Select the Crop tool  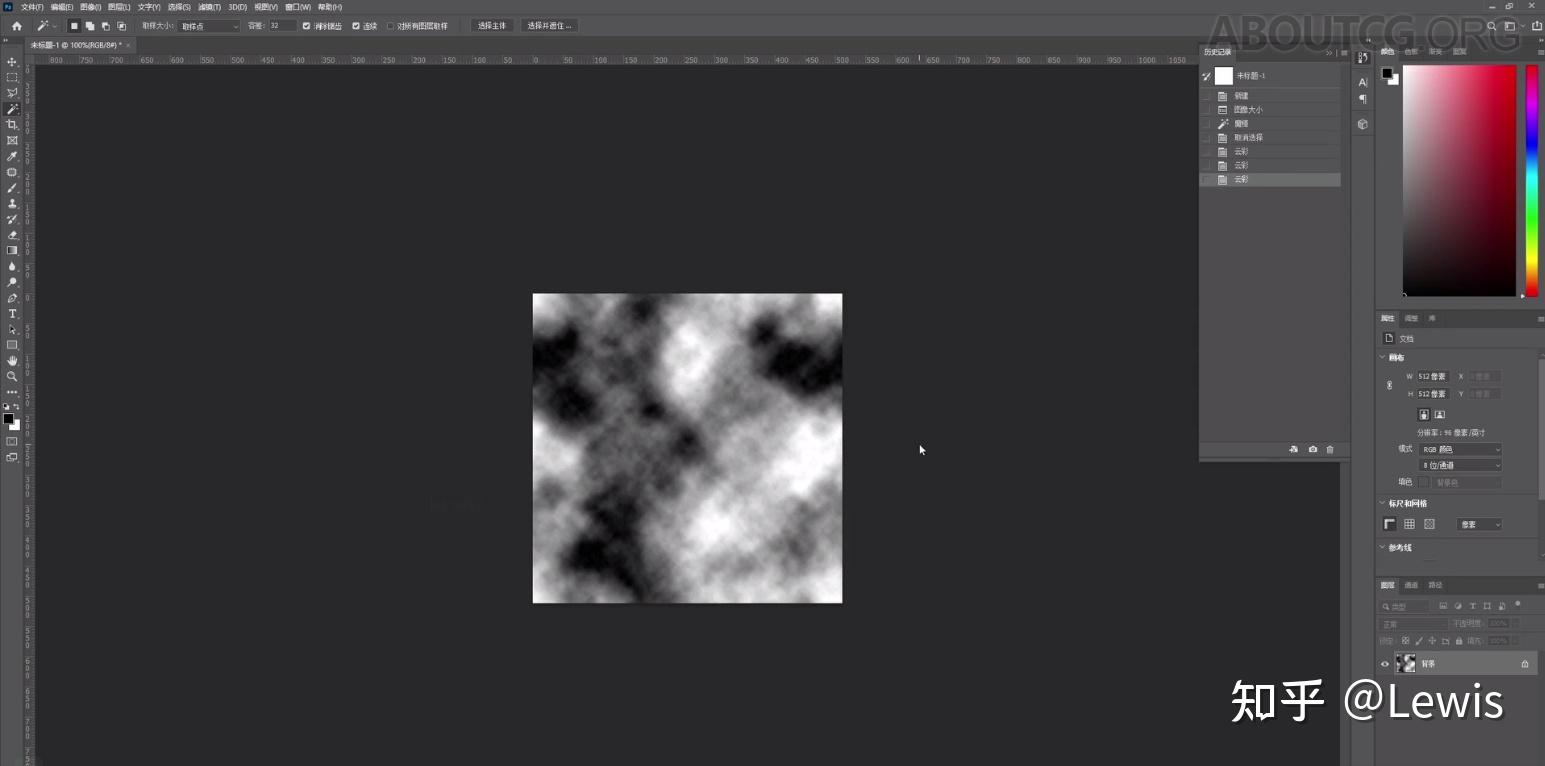pyautogui.click(x=11, y=124)
